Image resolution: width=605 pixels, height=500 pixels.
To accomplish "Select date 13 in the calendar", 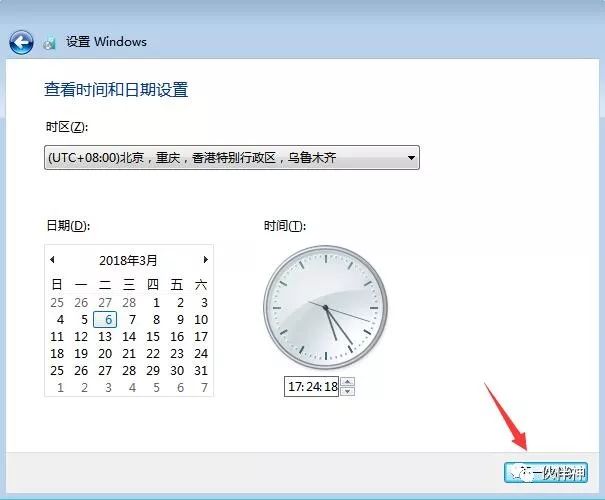I will (105, 336).
